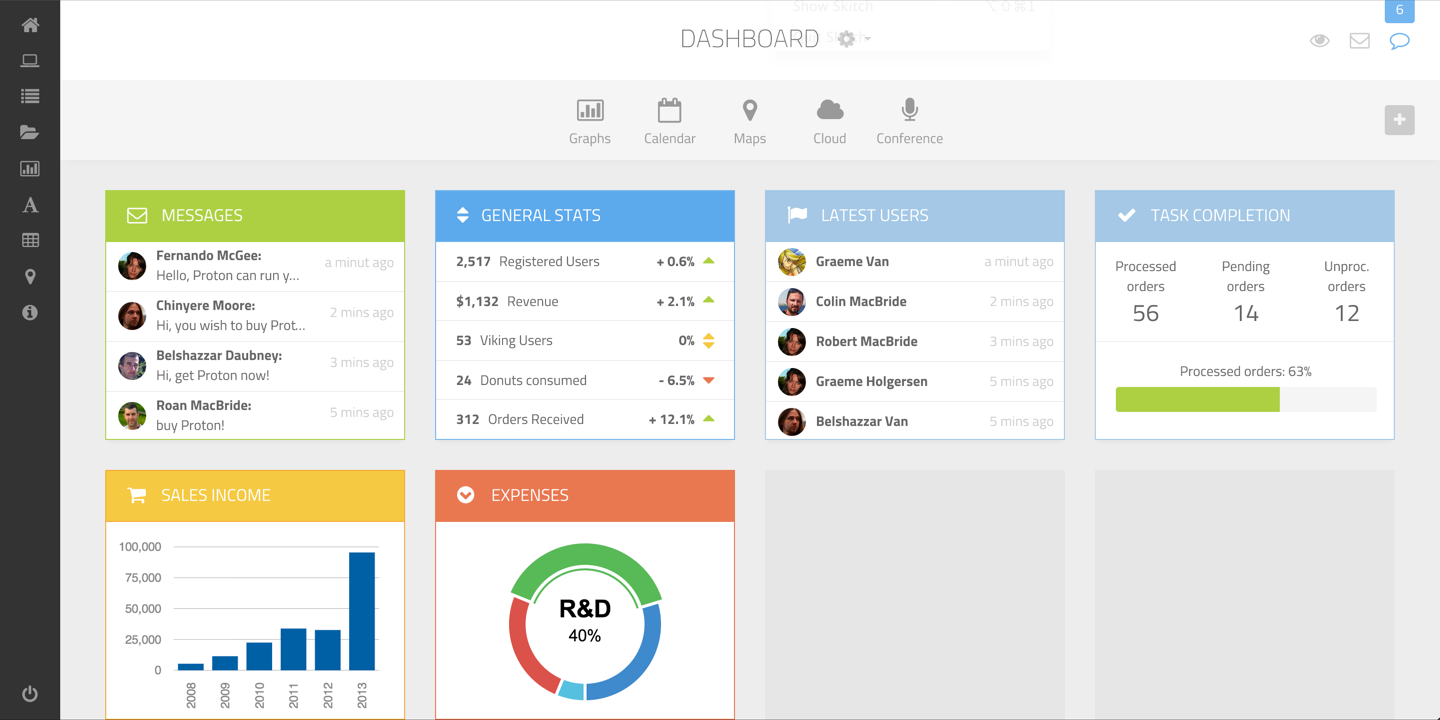Open the gear dropdown next to DASHBOARD

point(852,39)
